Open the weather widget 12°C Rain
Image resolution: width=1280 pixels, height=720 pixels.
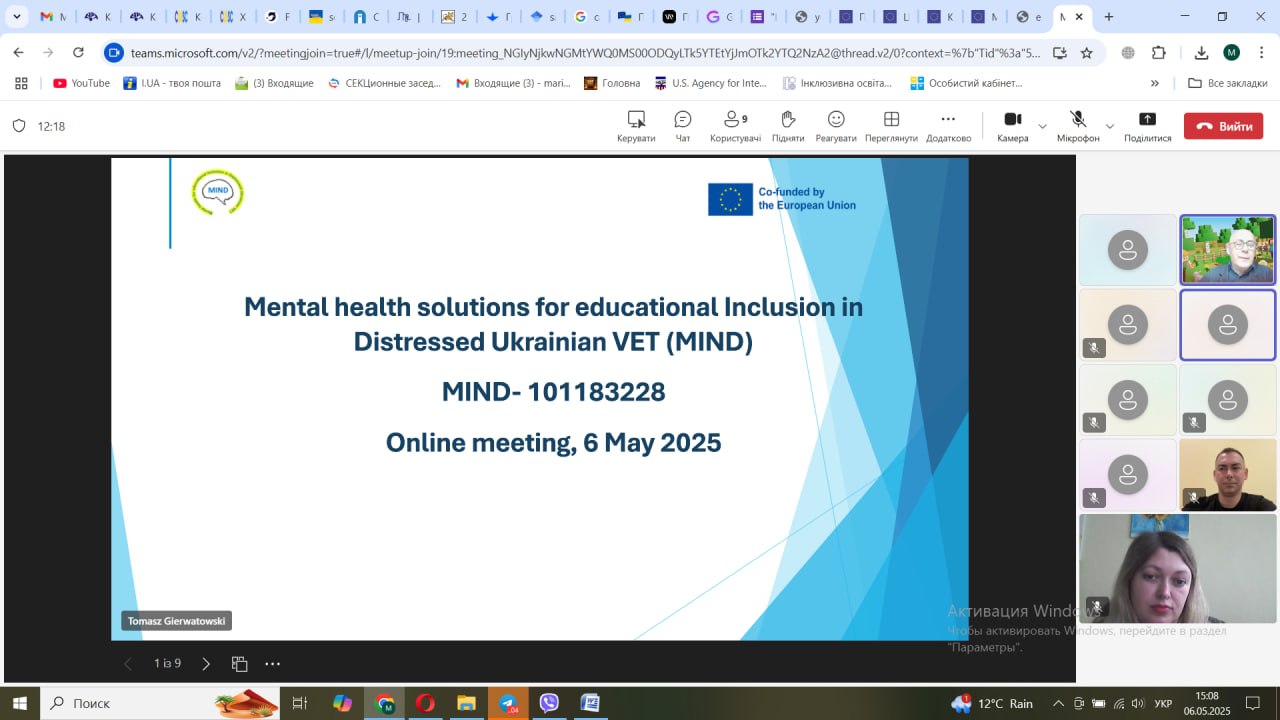point(991,703)
